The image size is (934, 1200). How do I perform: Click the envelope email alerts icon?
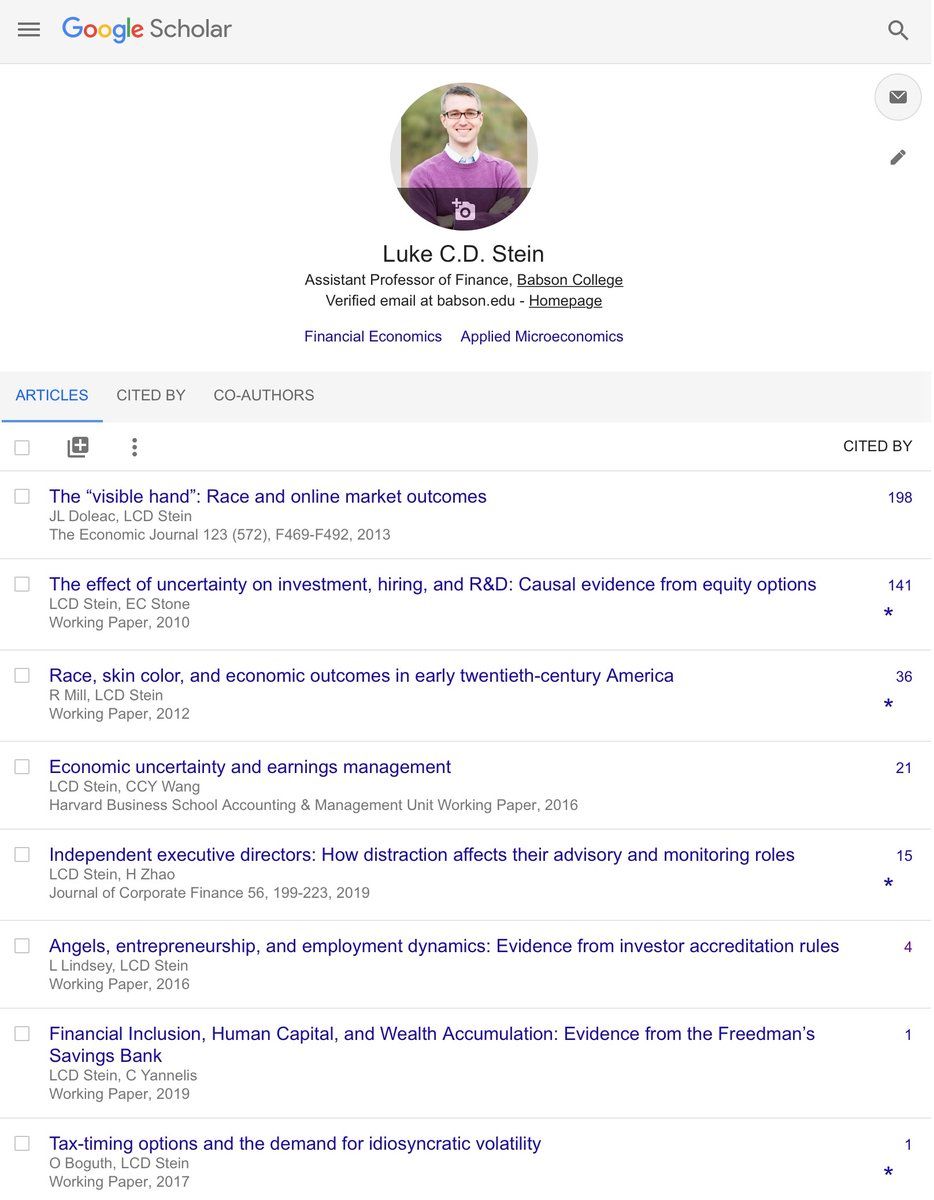coord(898,97)
